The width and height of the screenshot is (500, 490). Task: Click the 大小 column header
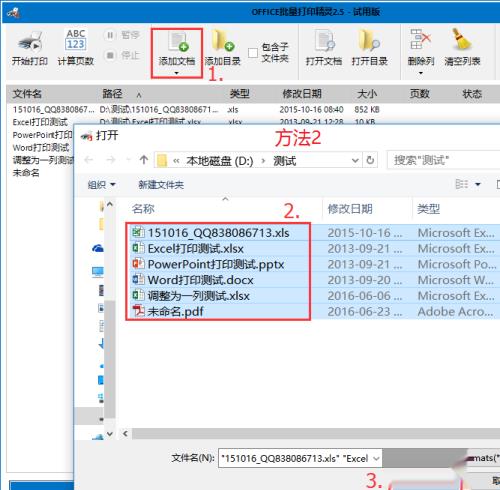click(367, 94)
